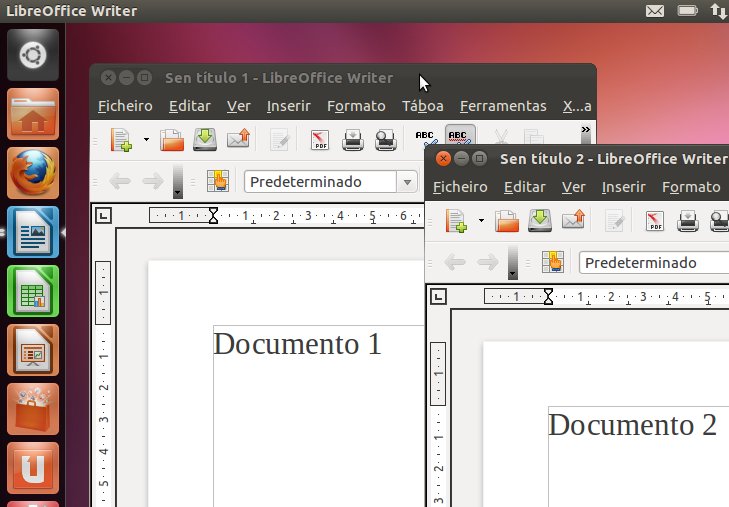Open Print preview in Sen título 1 toolbar
The width and height of the screenshot is (729, 507).
coord(385,140)
